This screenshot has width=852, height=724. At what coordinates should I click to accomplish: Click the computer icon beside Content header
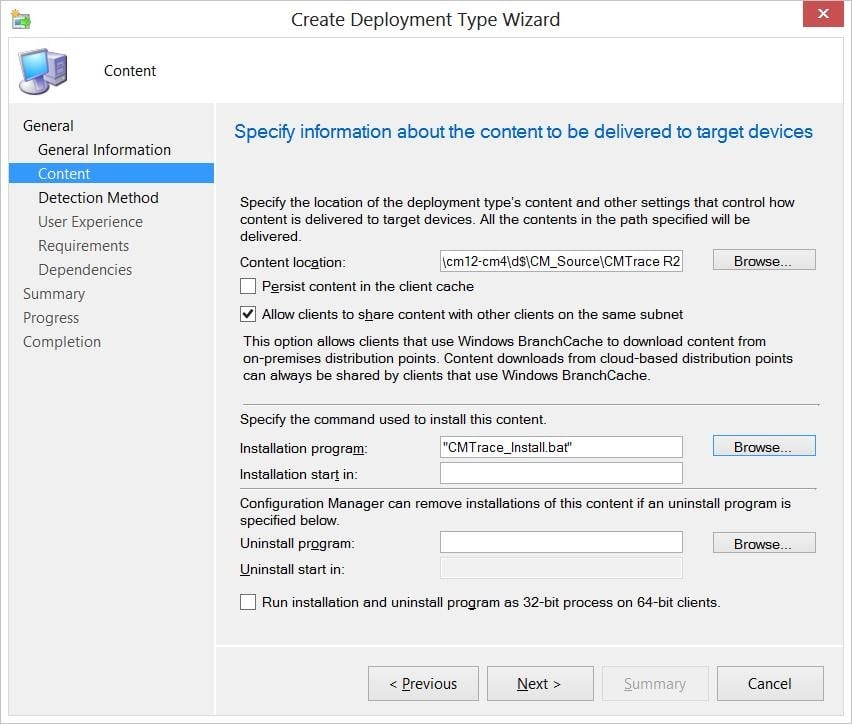42,71
